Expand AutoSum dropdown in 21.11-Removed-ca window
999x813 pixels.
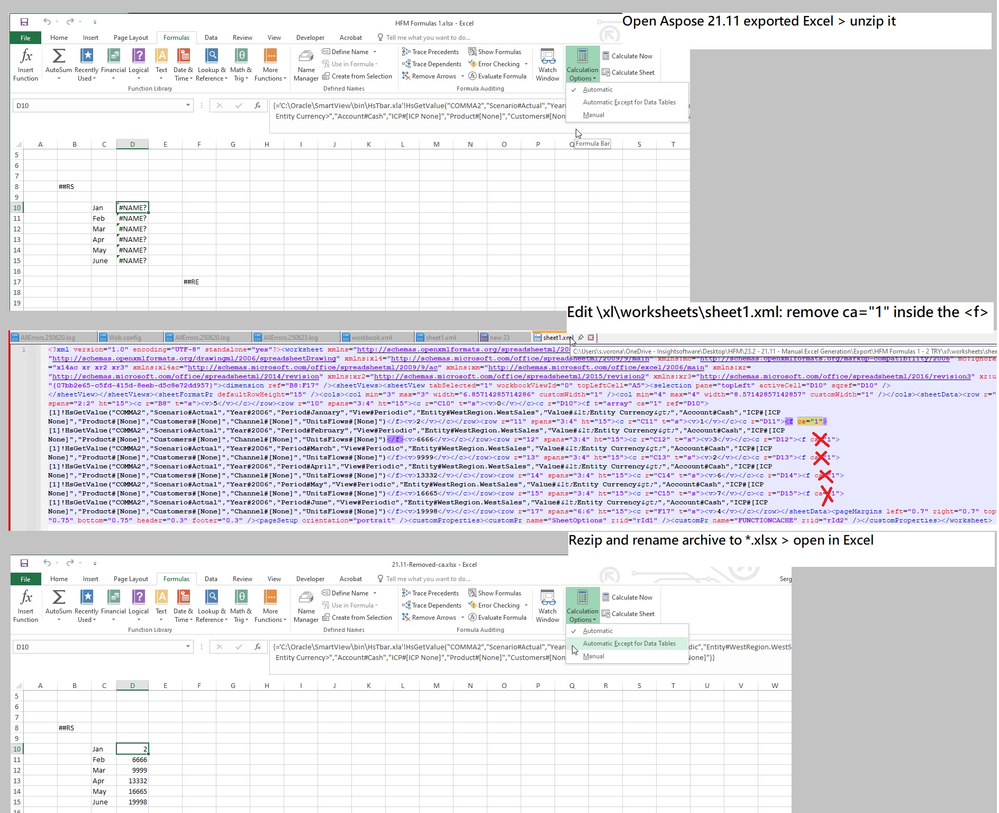(59, 620)
